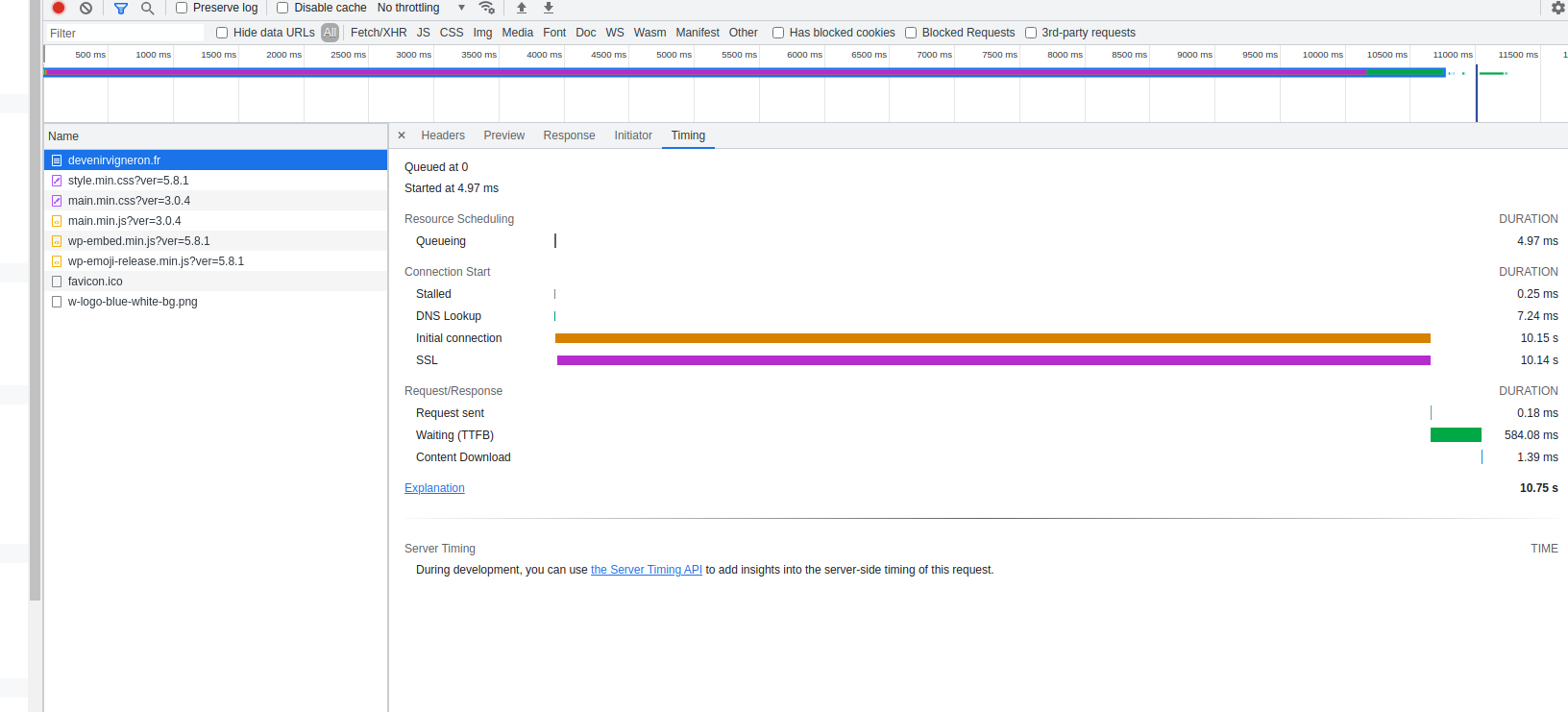This screenshot has height=712, width=1568.
Task: Enable Preserve log checkbox
Action: pyautogui.click(x=182, y=8)
